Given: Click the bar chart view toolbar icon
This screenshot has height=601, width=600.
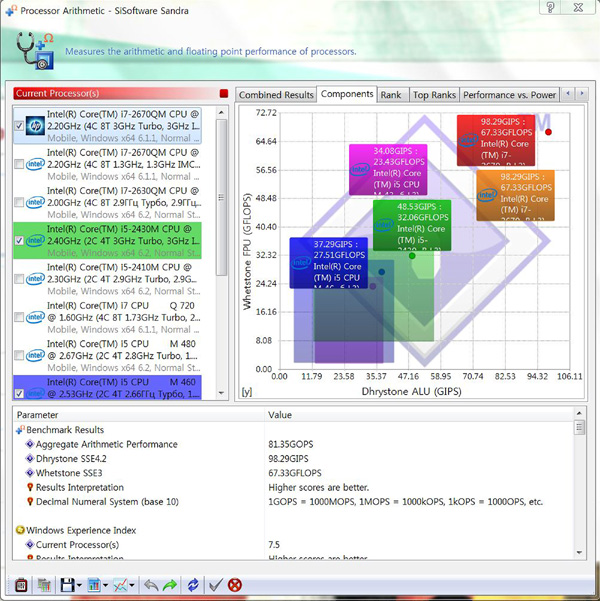Looking at the screenshot, I should click(x=94, y=585).
